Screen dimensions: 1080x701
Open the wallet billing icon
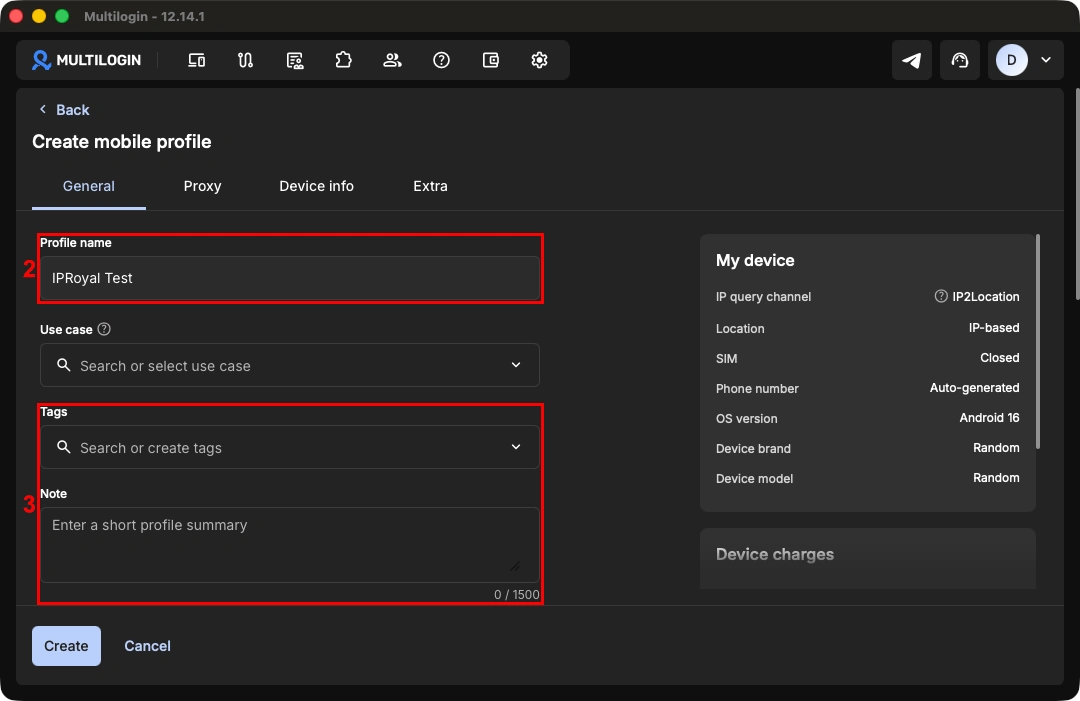[490, 60]
